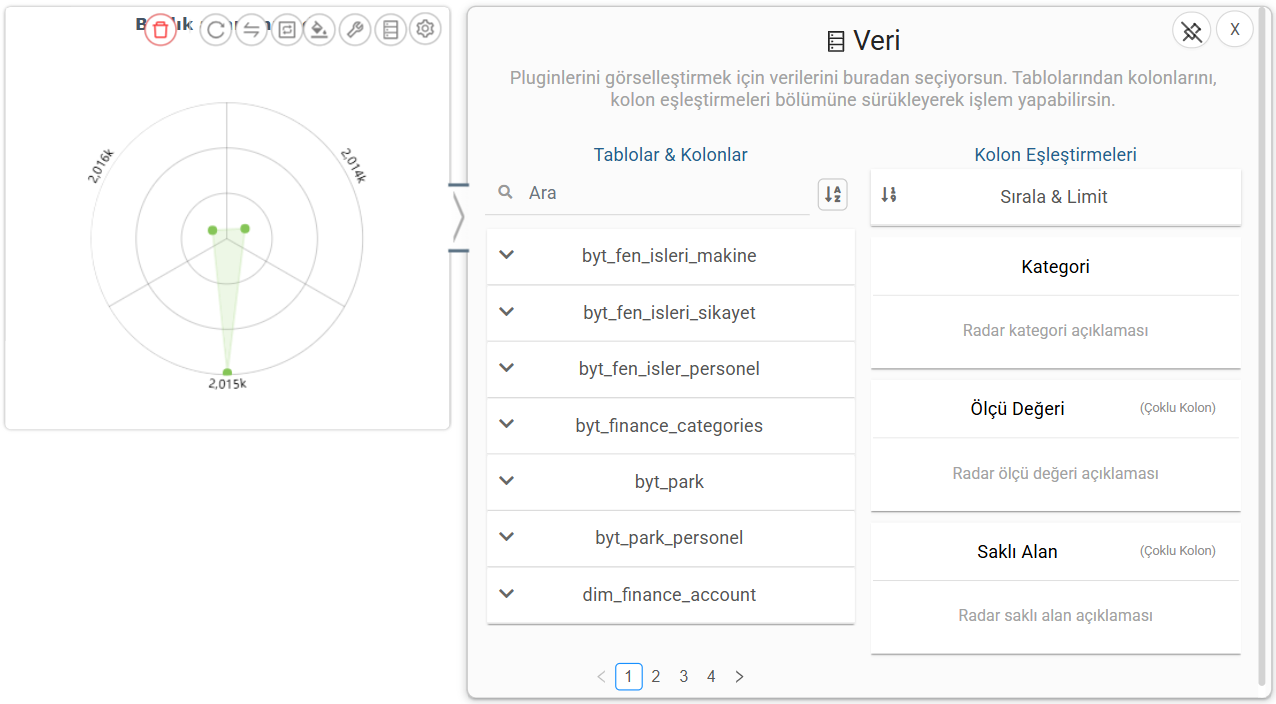The image size is (1276, 704).
Task: Go to page 3 of tables
Action: click(683, 677)
